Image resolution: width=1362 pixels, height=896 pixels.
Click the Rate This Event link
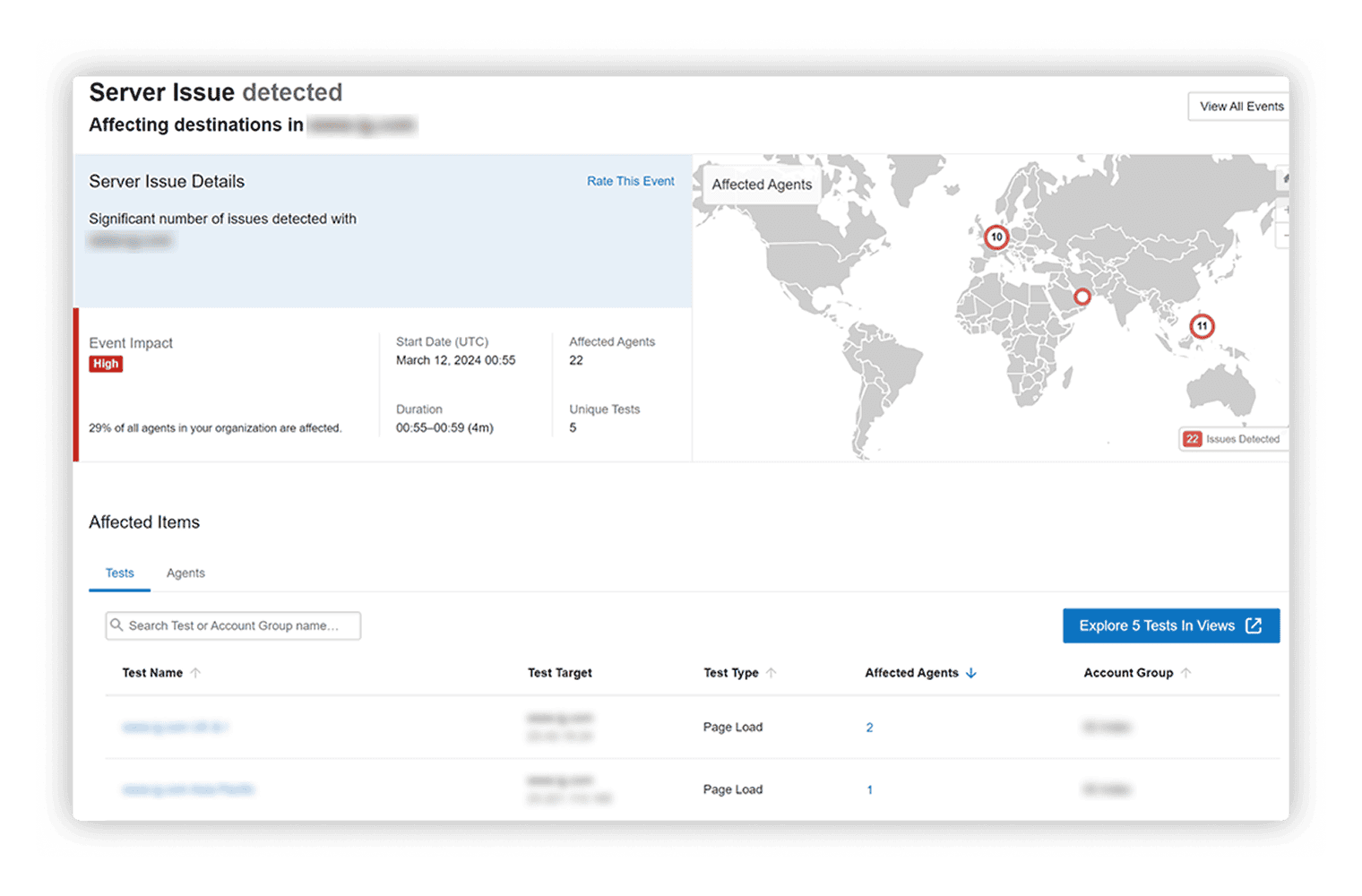[630, 181]
